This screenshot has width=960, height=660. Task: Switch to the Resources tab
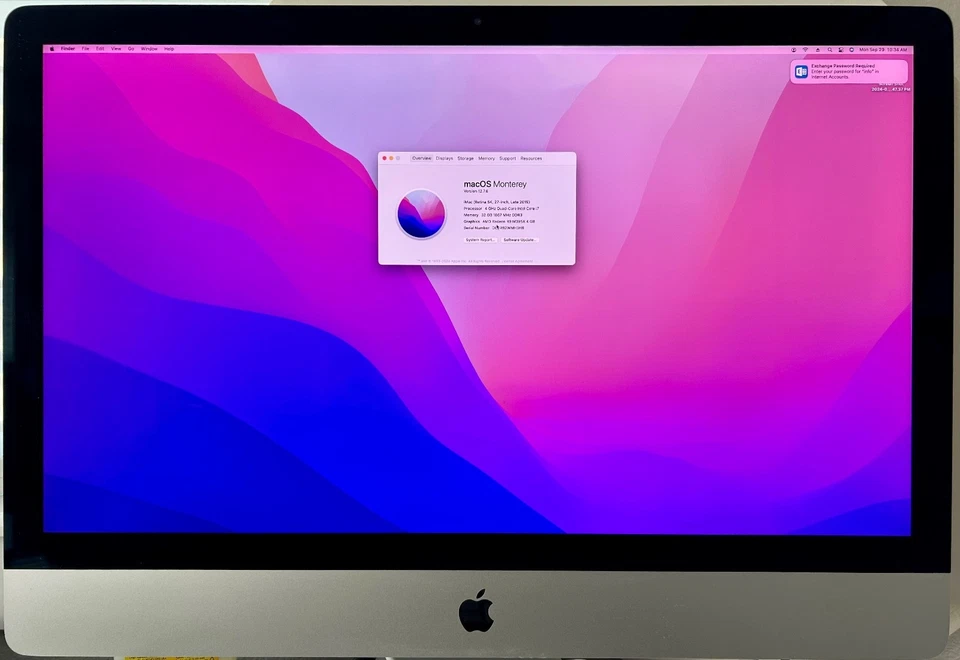531,159
